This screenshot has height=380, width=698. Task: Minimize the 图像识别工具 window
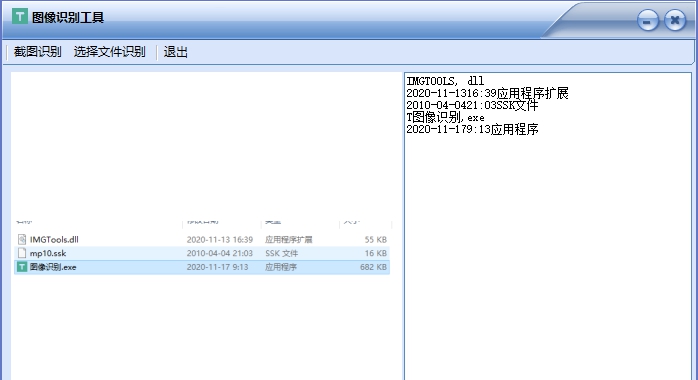(648, 20)
